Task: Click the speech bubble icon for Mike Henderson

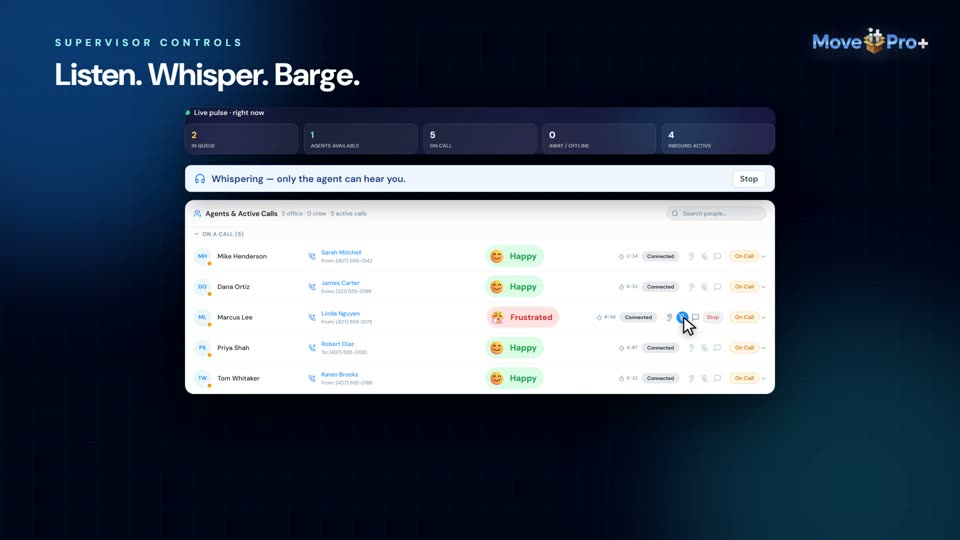Action: click(x=718, y=257)
